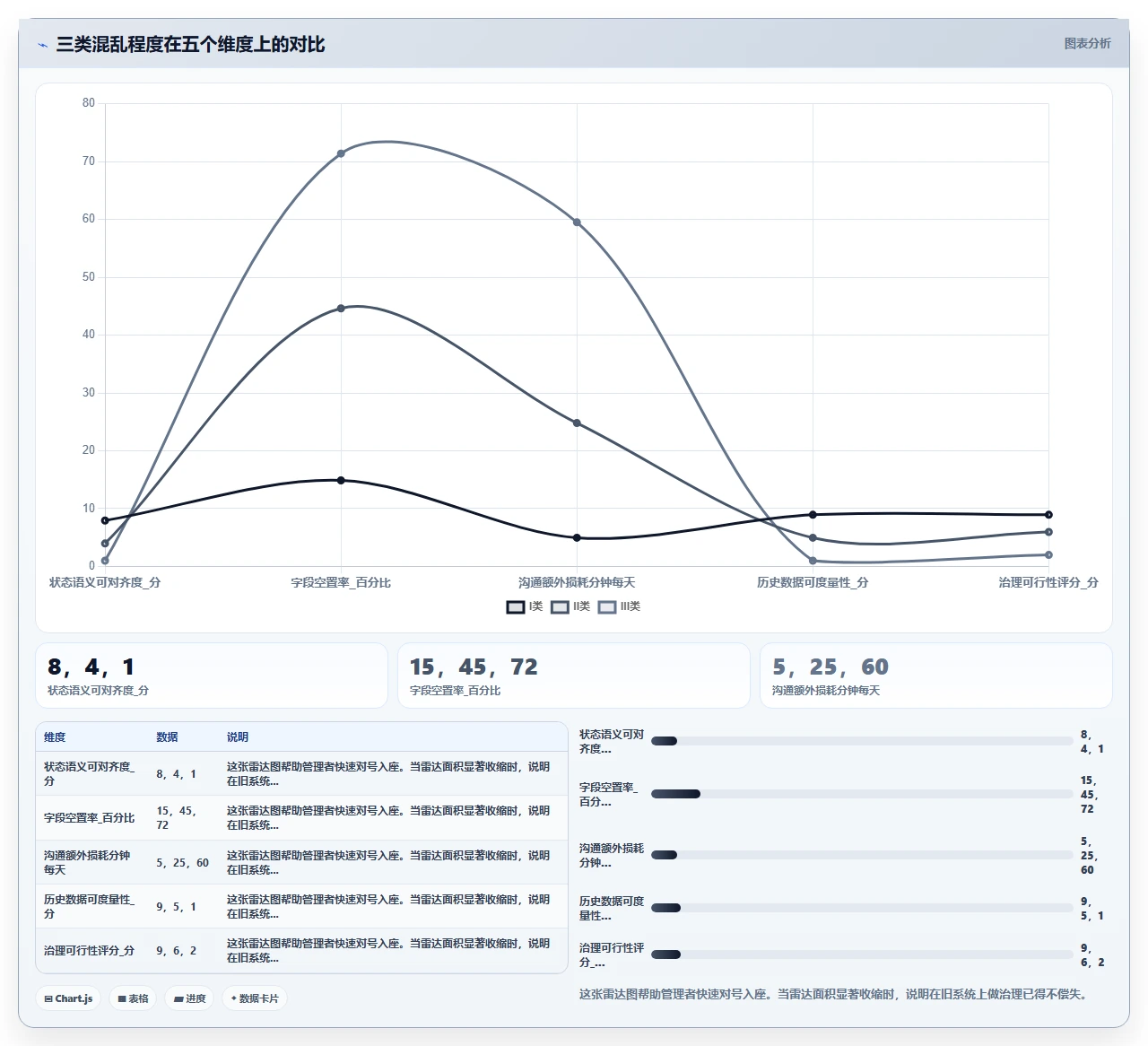Click the 图表分析 label in header
This screenshot has width=1148, height=1046.
click(1087, 43)
